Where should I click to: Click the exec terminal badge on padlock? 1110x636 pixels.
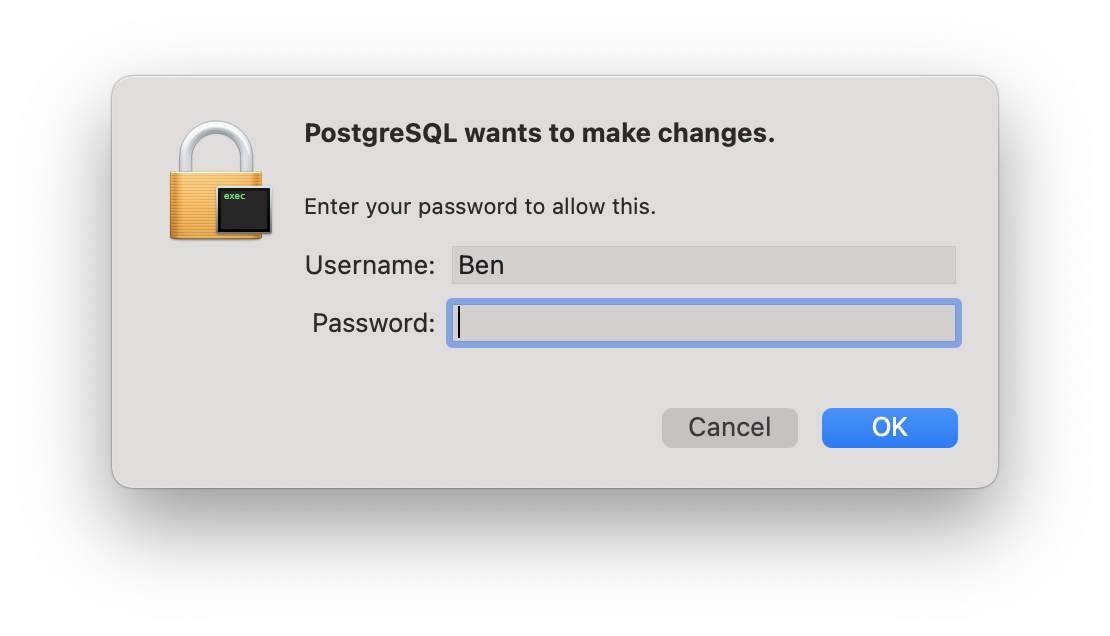pyautogui.click(x=244, y=210)
